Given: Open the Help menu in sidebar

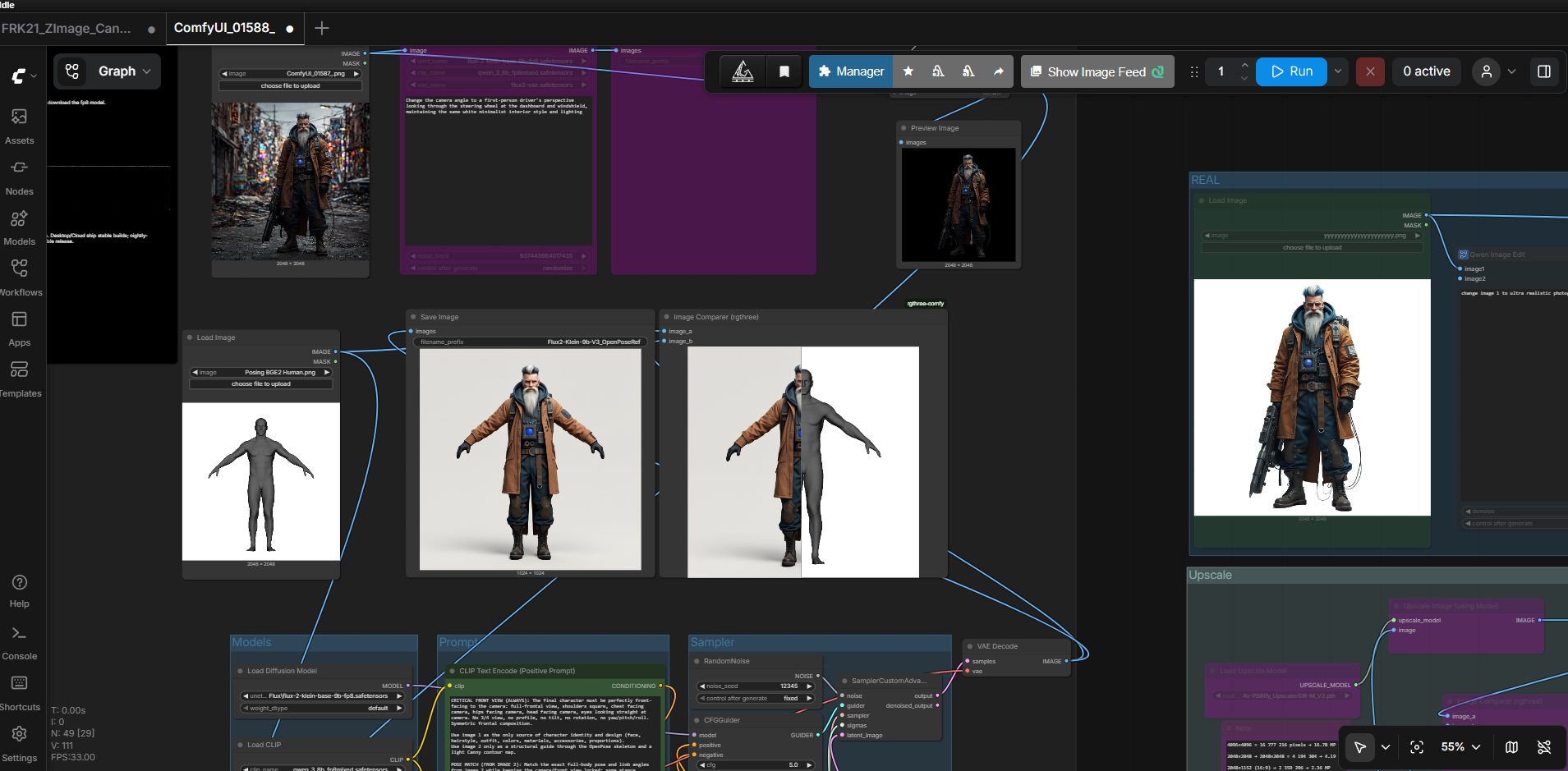Looking at the screenshot, I should coord(20,591).
